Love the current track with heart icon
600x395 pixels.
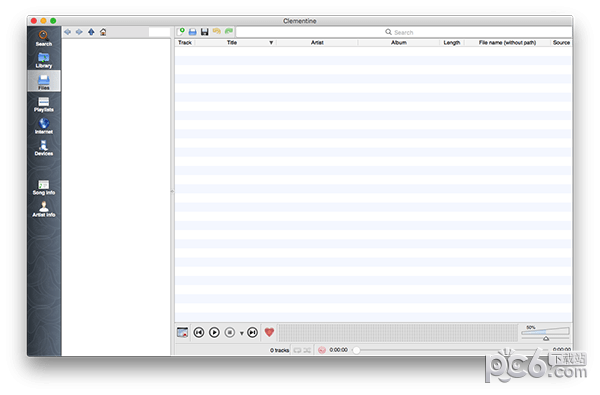pos(269,332)
